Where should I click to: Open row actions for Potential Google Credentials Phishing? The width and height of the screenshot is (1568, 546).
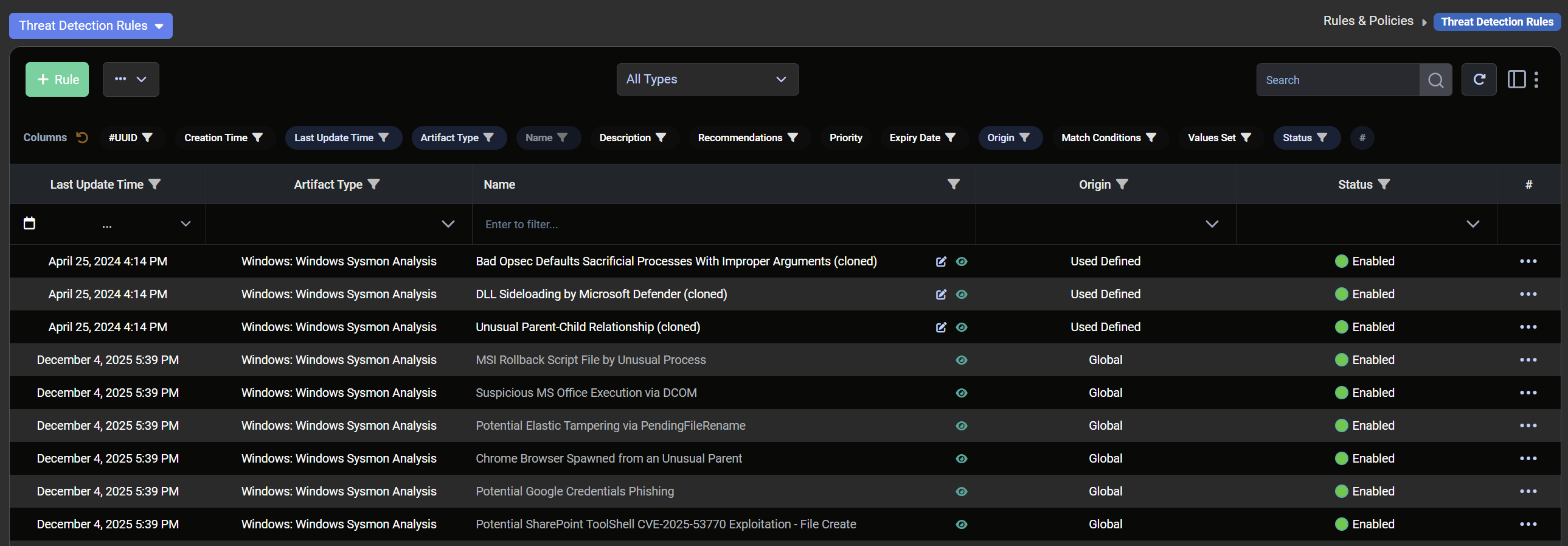1527,491
